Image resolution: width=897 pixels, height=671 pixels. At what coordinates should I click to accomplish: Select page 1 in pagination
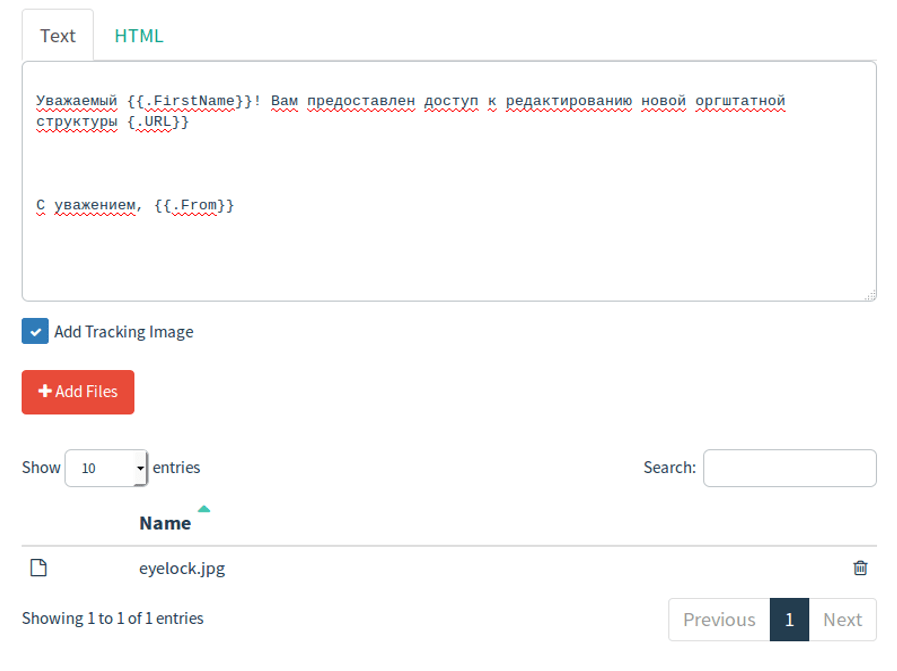(789, 620)
